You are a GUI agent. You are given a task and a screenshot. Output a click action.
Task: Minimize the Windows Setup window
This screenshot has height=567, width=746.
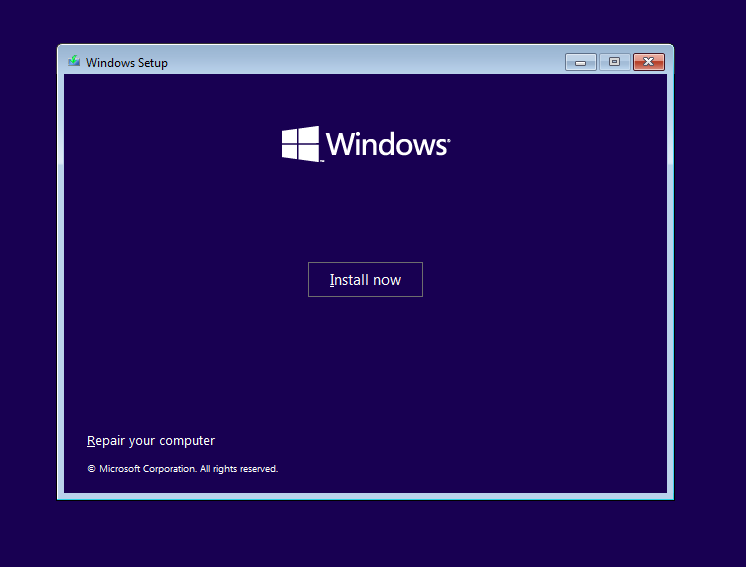point(580,62)
